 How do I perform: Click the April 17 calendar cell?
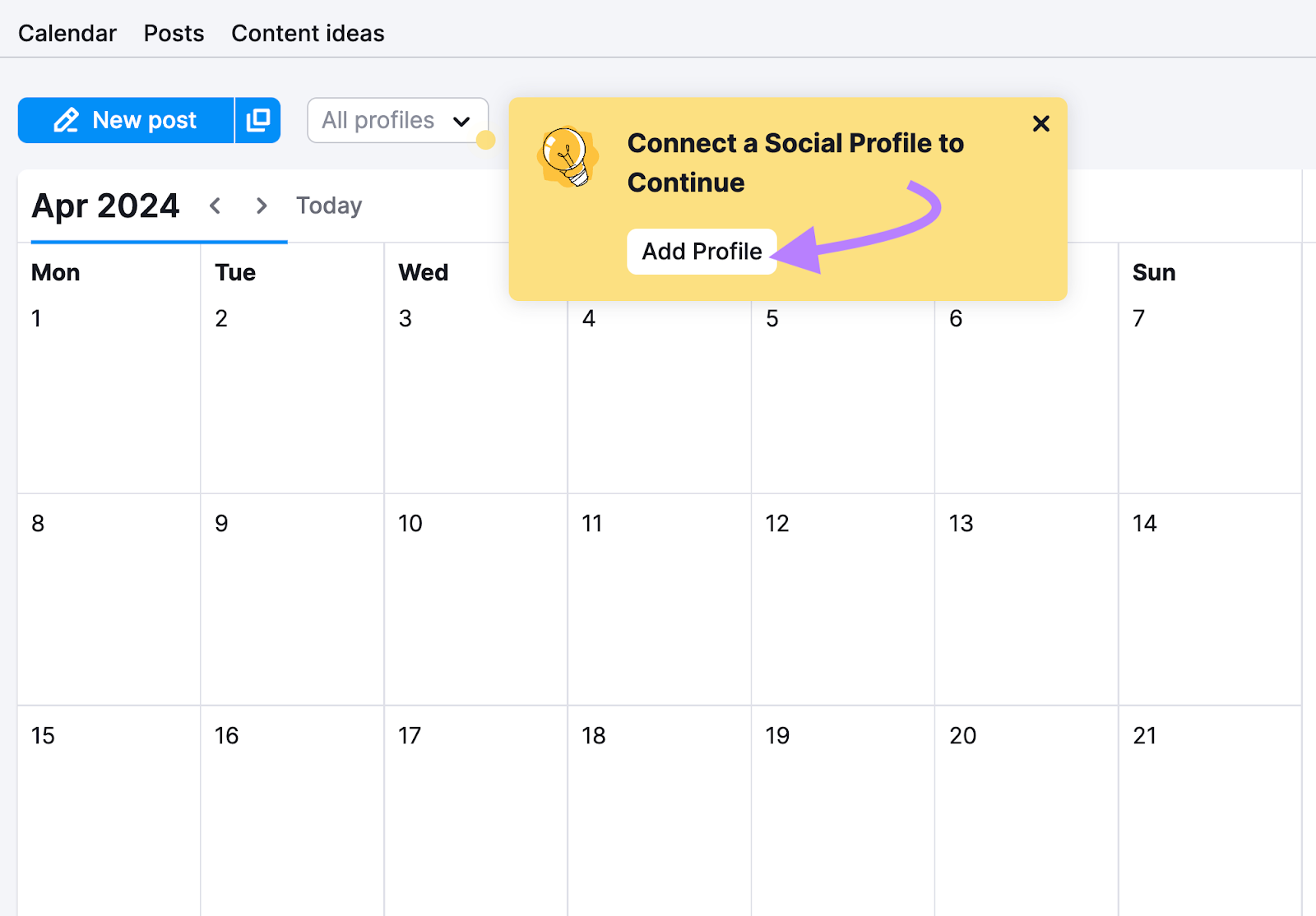tap(475, 810)
